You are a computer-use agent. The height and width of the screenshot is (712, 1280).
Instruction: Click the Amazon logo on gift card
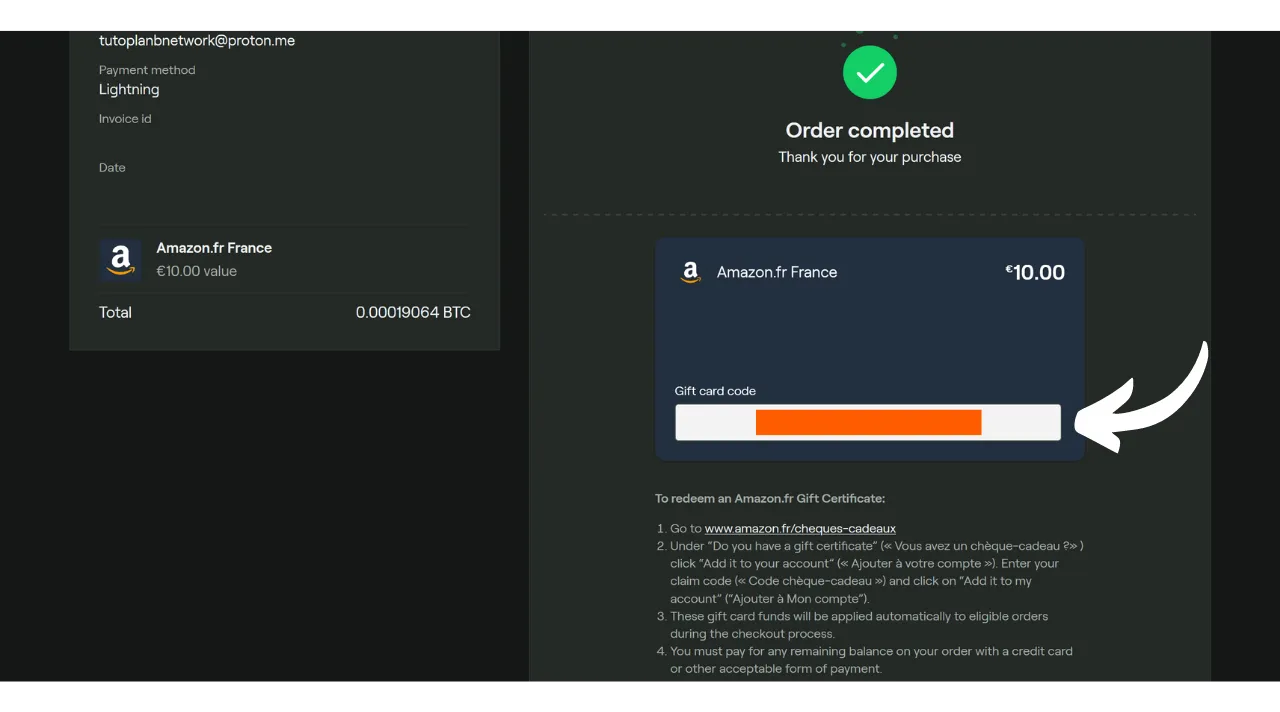pyautogui.click(x=690, y=272)
